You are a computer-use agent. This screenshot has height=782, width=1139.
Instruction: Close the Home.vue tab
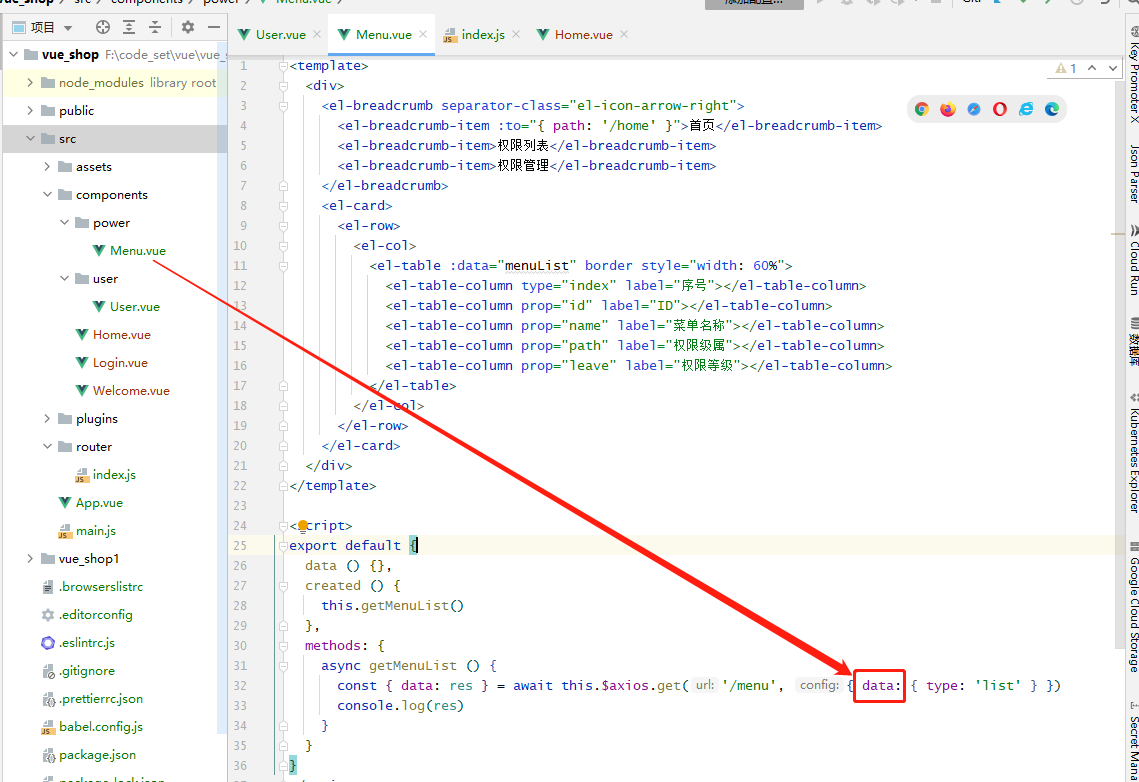624,34
